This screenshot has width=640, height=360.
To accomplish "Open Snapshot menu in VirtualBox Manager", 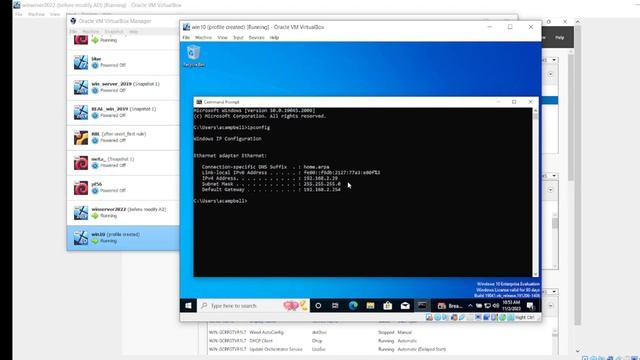I will coord(114,31).
